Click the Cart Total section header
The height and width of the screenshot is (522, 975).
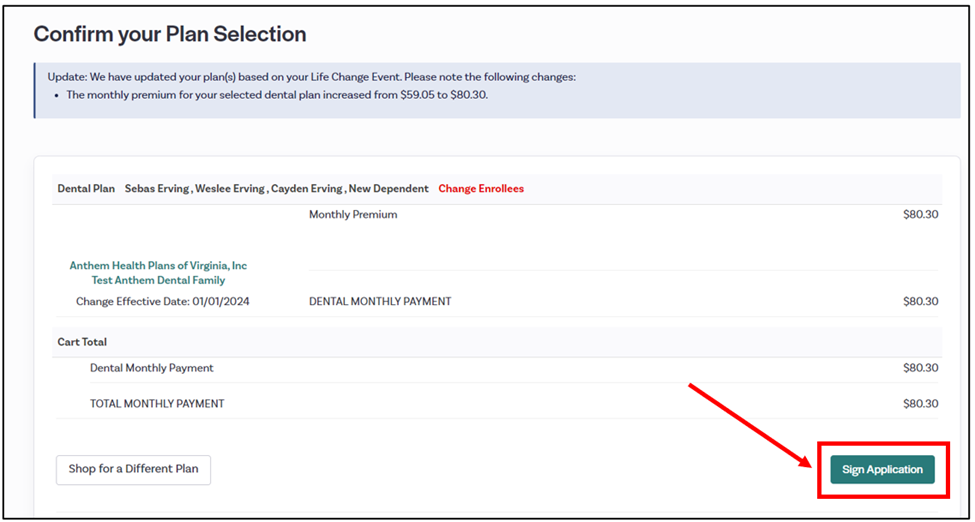click(x=82, y=342)
